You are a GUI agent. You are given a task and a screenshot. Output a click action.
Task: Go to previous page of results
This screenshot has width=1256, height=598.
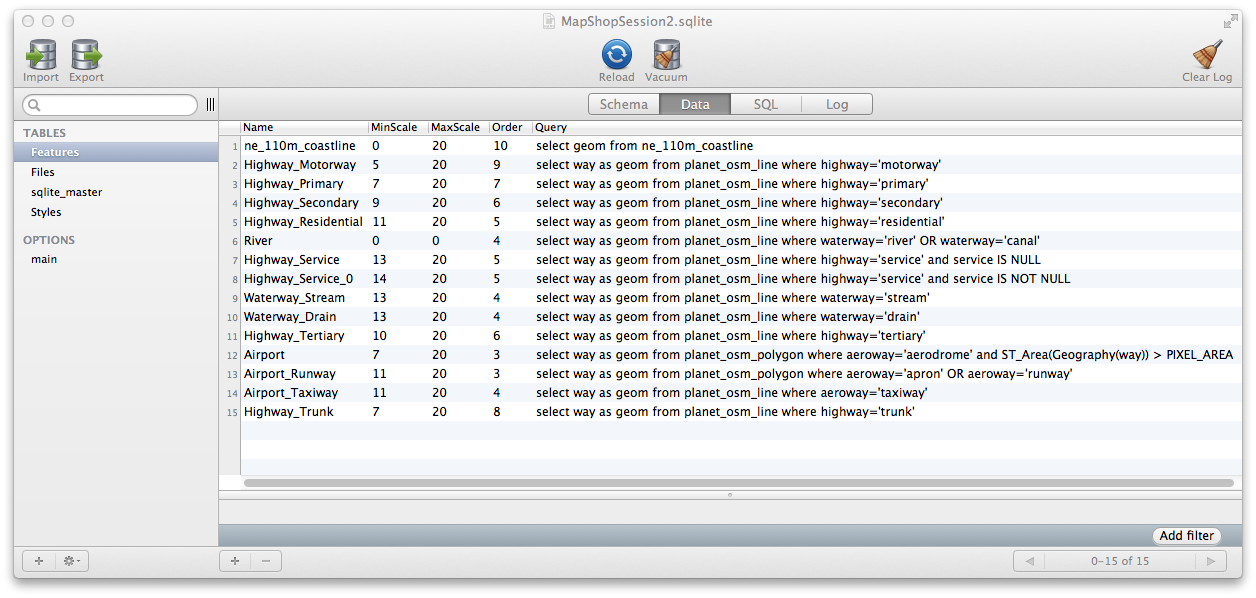[x=1029, y=561]
